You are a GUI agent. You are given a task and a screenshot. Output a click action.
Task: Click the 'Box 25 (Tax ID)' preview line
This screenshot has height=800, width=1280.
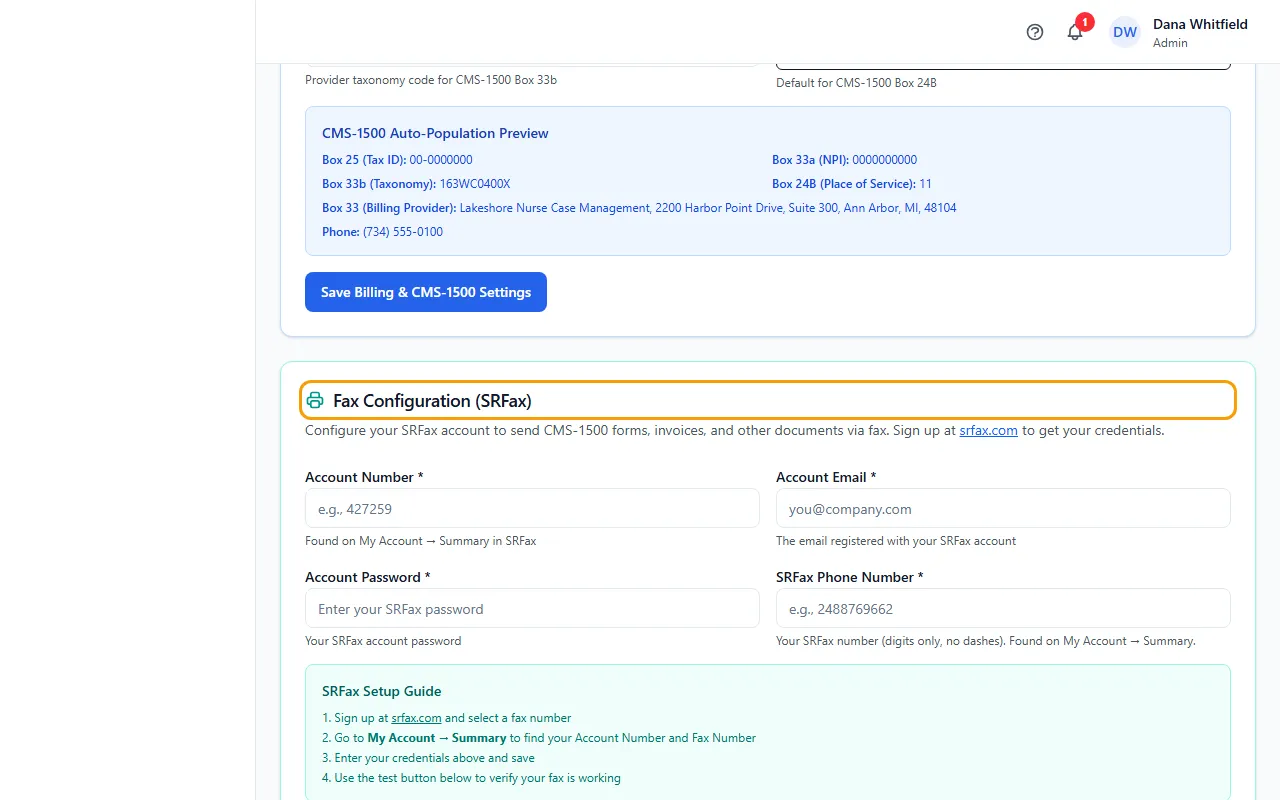[397, 160]
